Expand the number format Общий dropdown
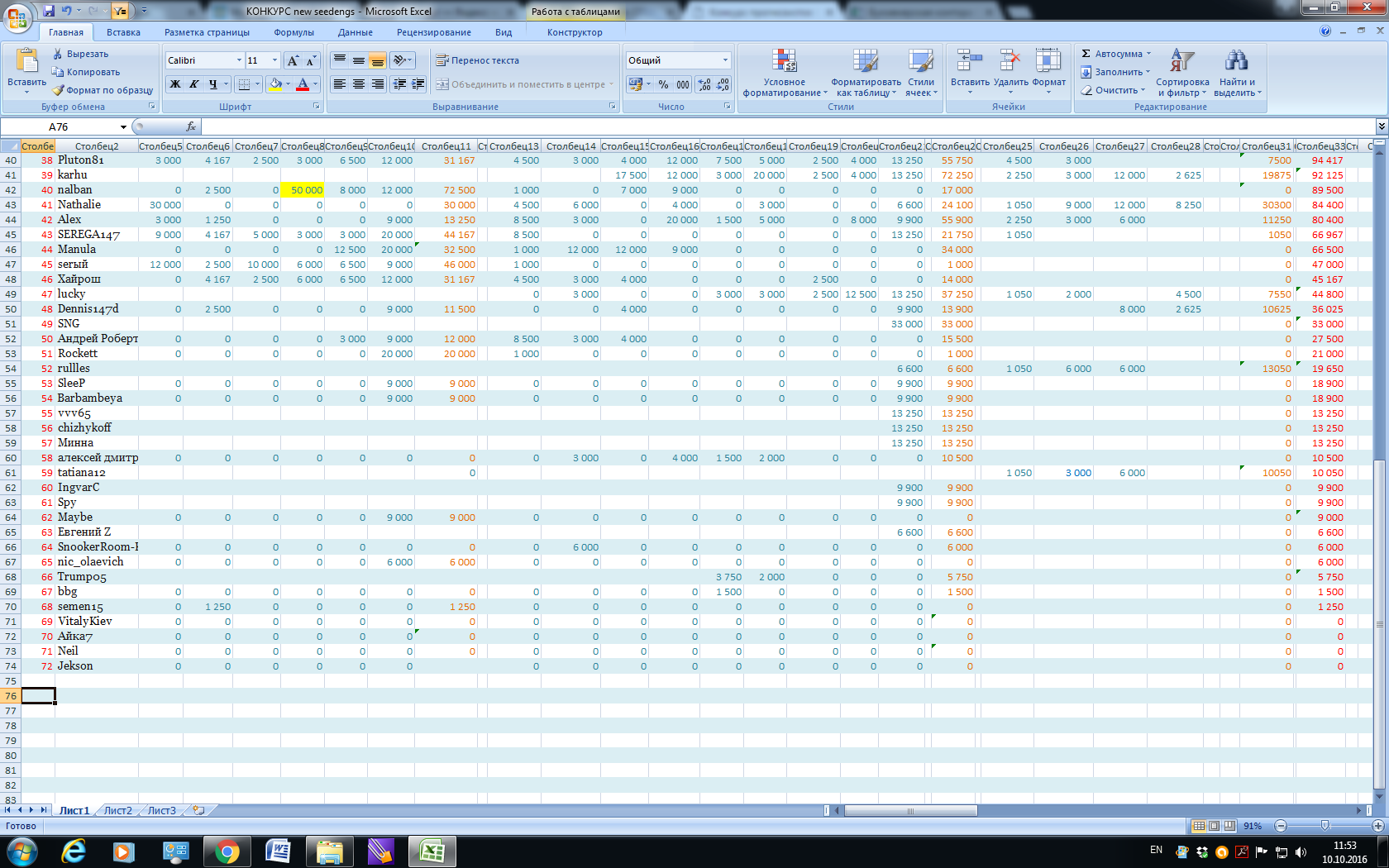1389x868 pixels. 725,60
